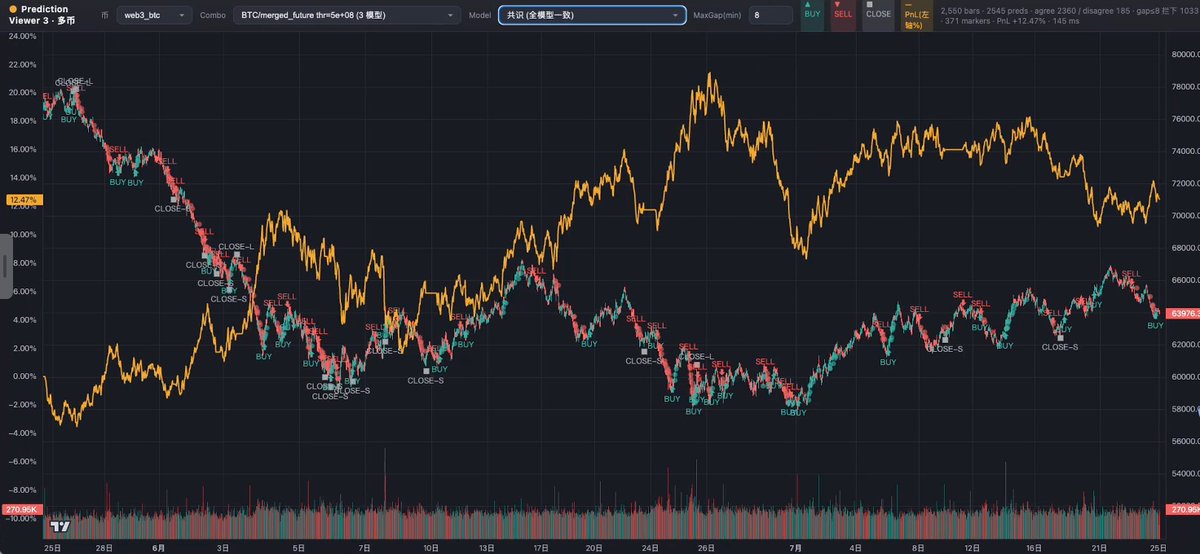Open the web3_btc coin dropdown
The width and height of the screenshot is (1200, 554).
pyautogui.click(x=153, y=15)
